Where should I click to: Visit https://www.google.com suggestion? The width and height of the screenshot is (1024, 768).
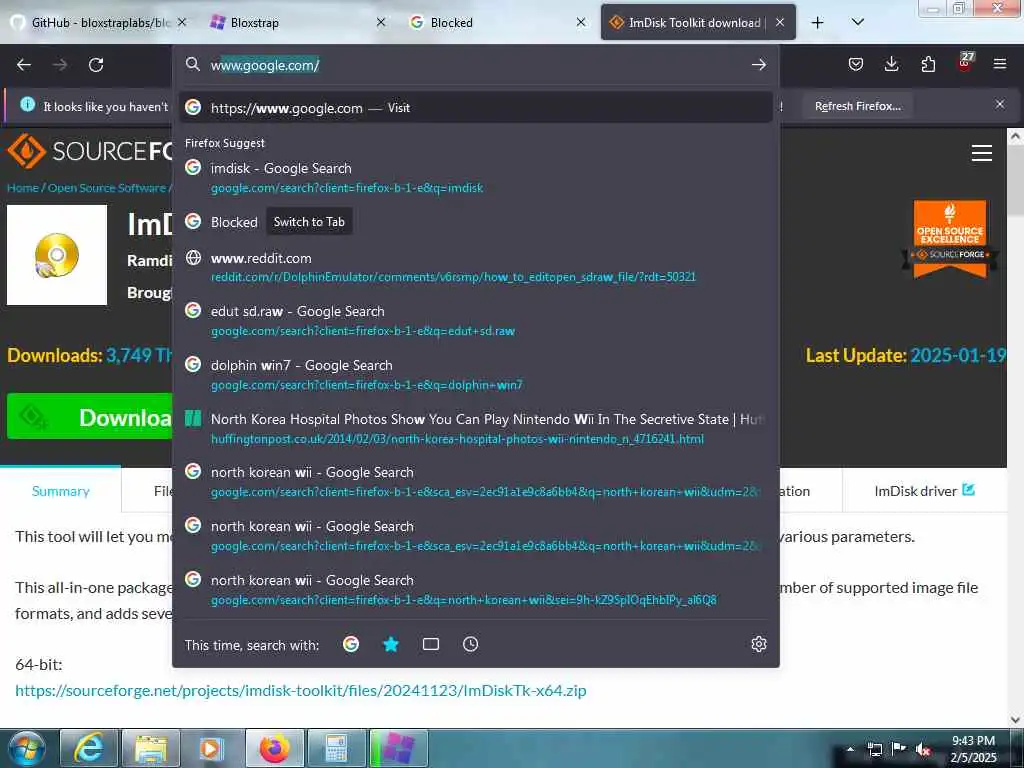[475, 108]
